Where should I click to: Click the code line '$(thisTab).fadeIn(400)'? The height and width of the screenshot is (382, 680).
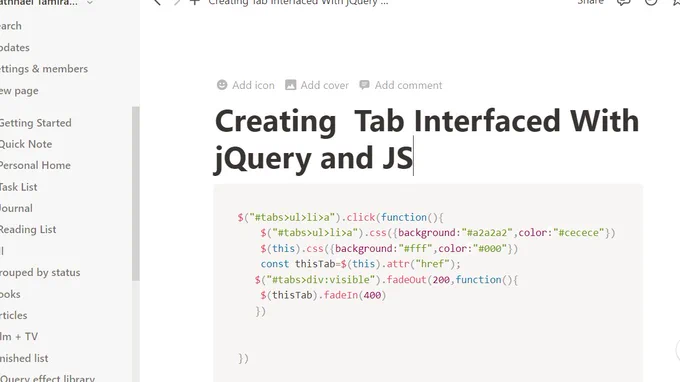[x=323, y=295]
